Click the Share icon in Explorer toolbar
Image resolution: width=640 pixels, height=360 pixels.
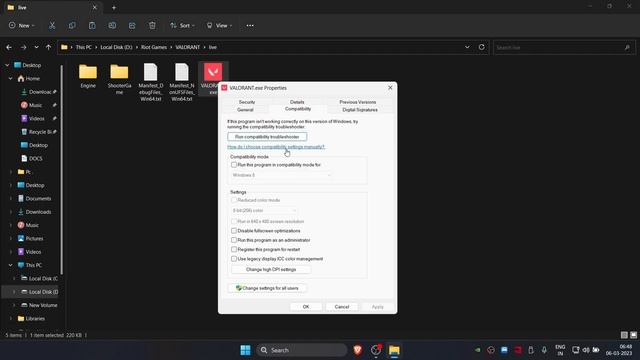tap(132, 25)
